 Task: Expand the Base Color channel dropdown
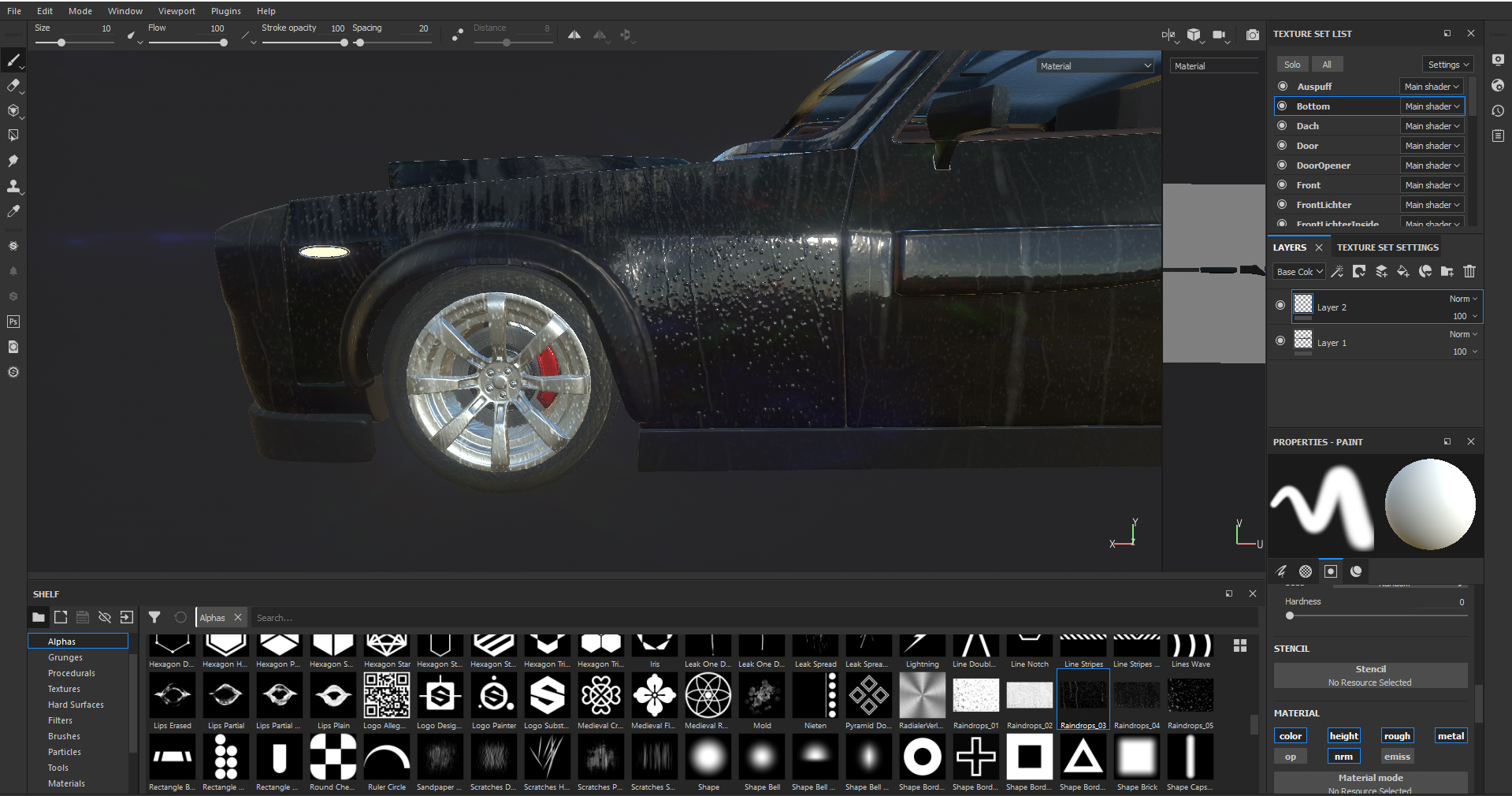point(1299,272)
